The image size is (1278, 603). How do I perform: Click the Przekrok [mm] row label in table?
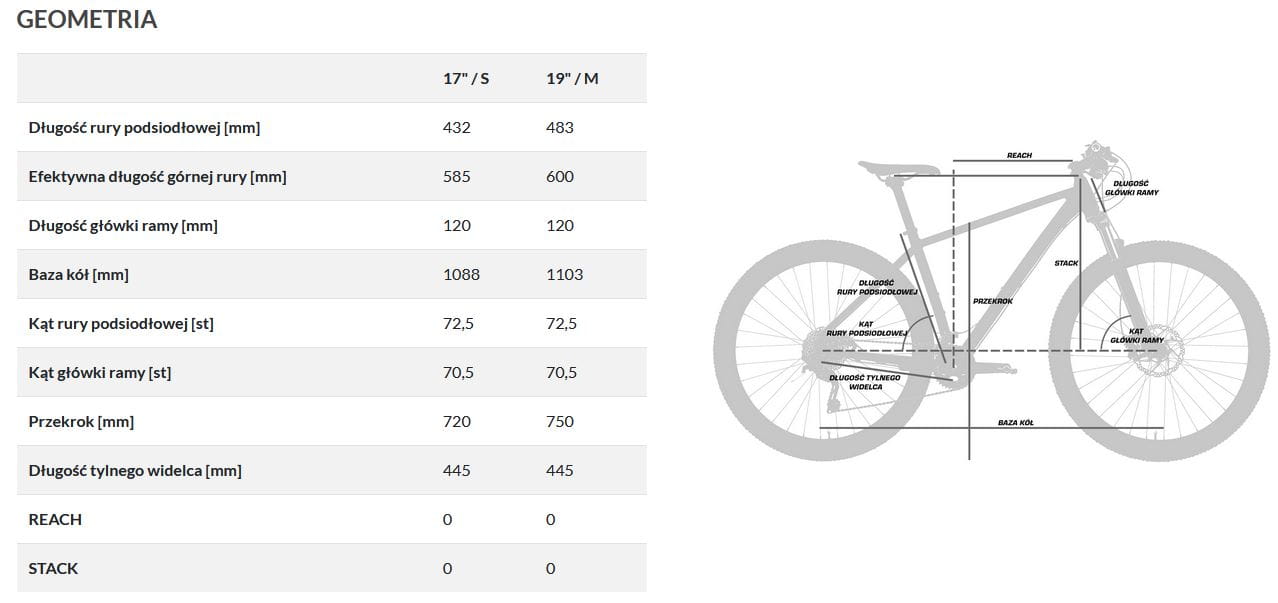81,421
